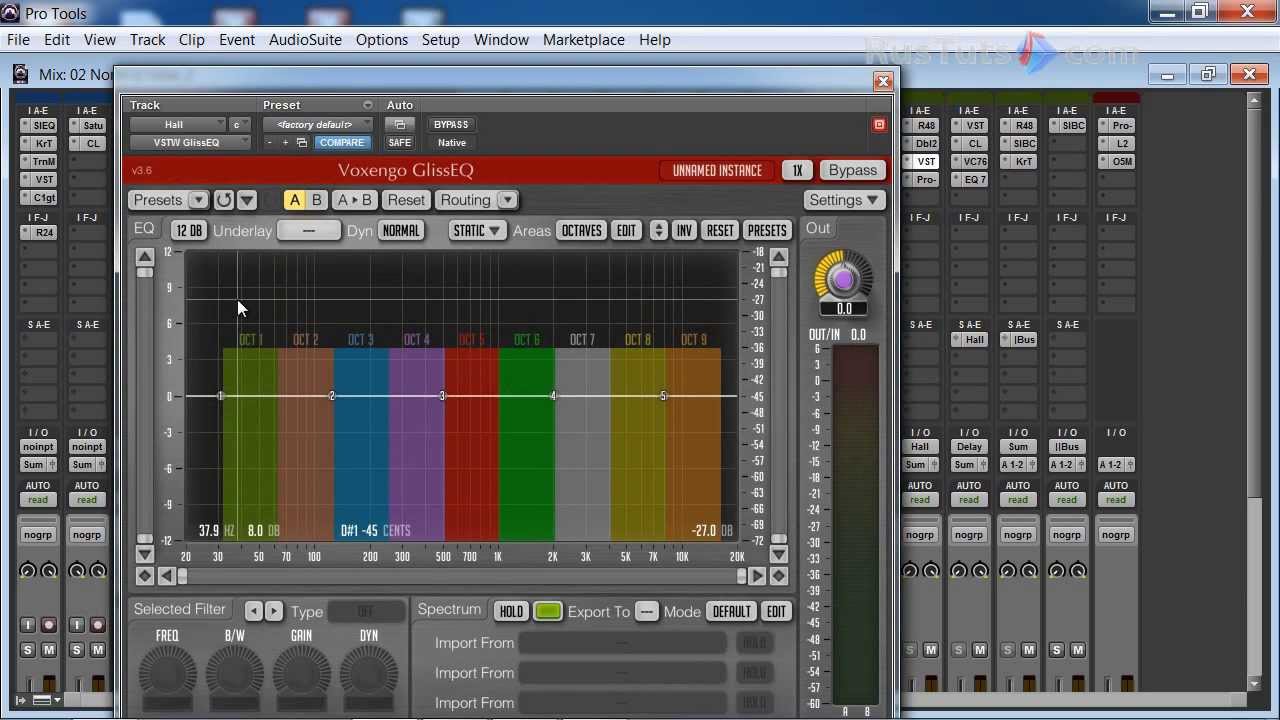This screenshot has width=1280, height=720.
Task: Open the File menu
Action: click(18, 40)
